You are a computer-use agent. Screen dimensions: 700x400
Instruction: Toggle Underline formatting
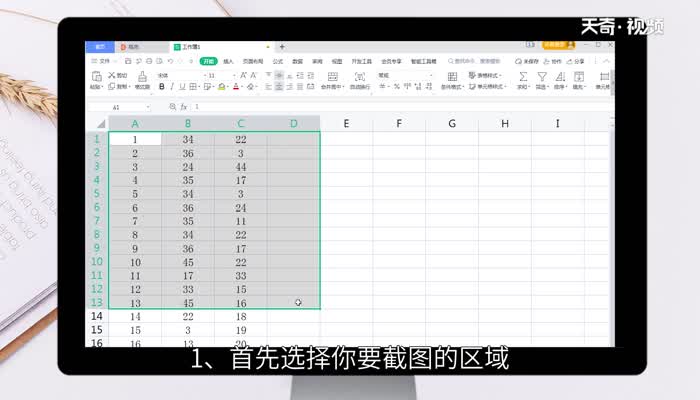tap(182, 87)
